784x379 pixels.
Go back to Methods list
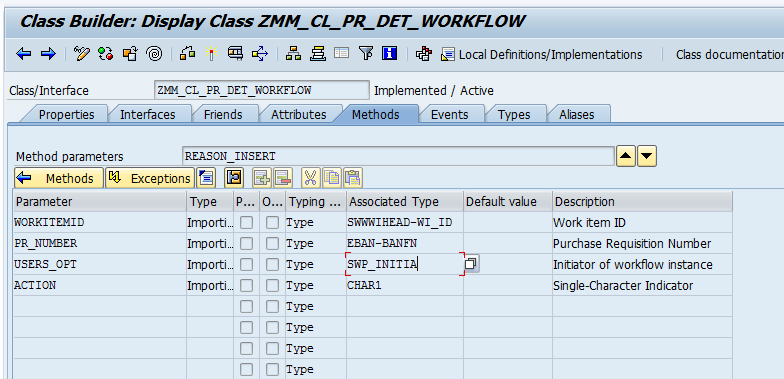59,178
